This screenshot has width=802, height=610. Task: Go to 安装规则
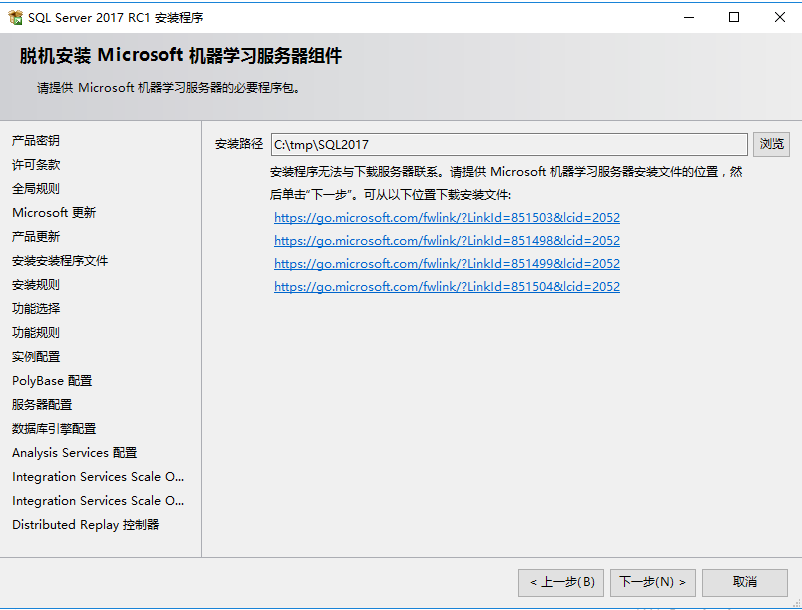point(34,285)
